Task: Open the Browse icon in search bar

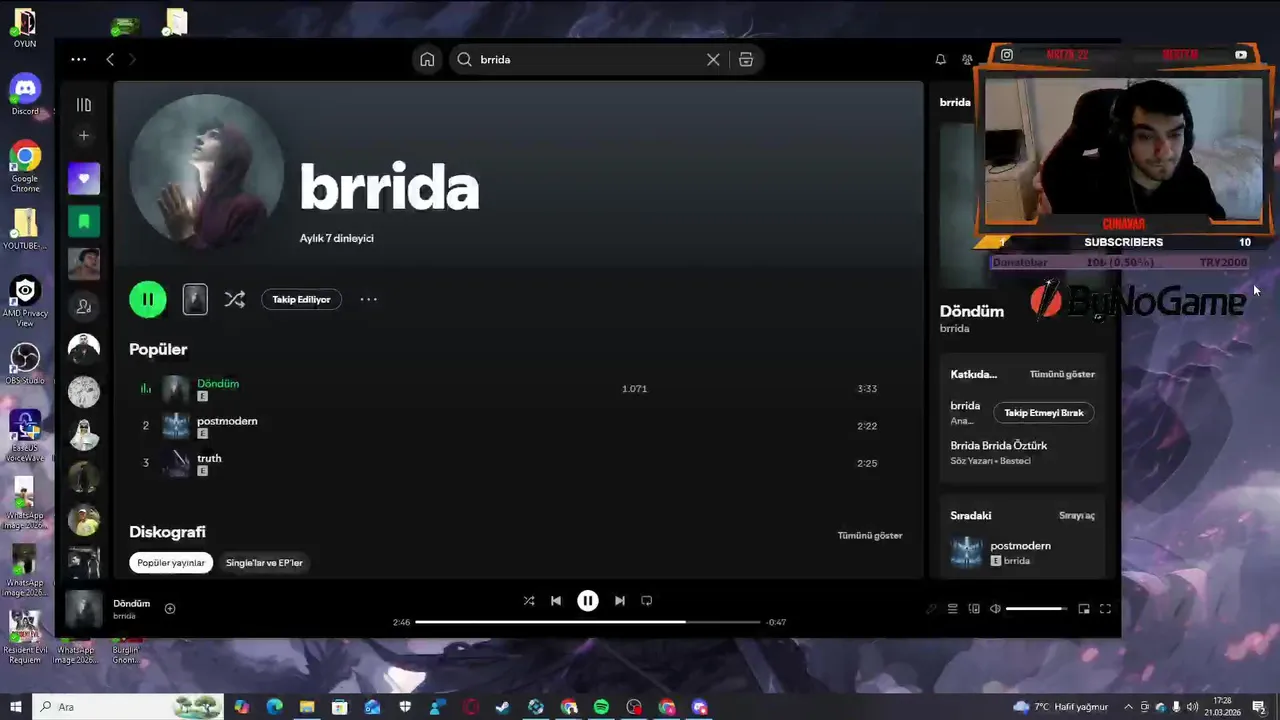Action: pyautogui.click(x=746, y=59)
